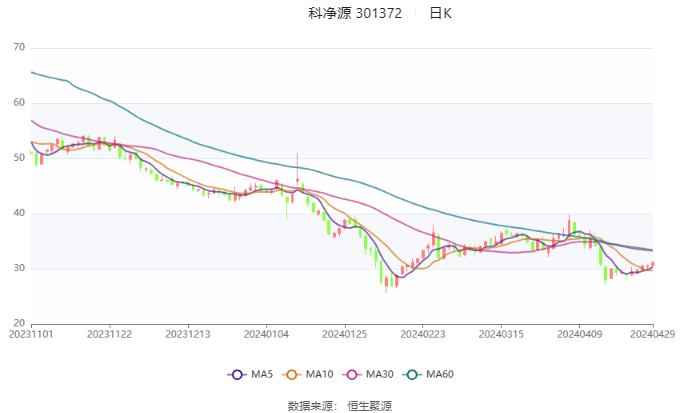Toggle the MA60 legend series
Screen dimensions: 680x413
click(x=428, y=374)
